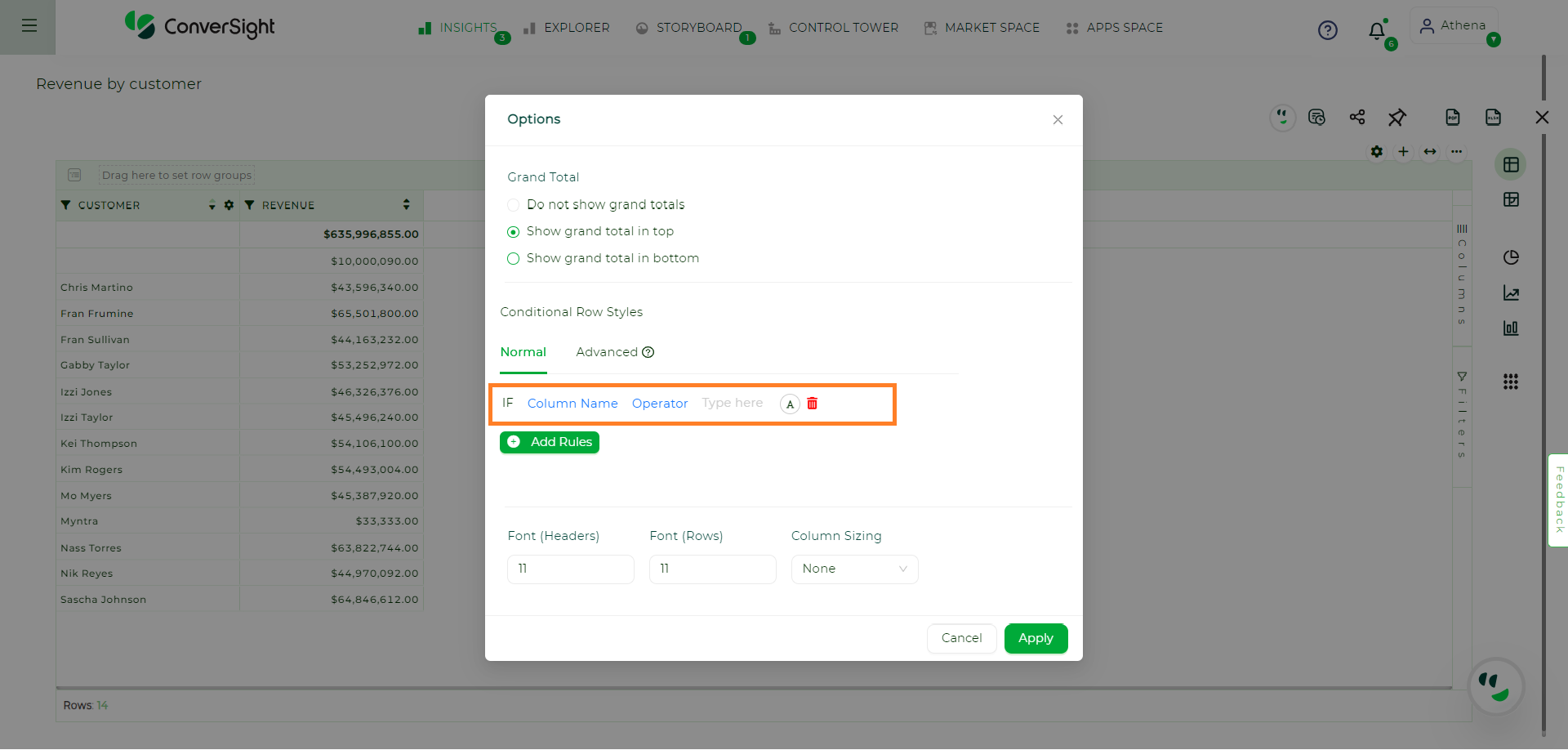Select 'Show grand total in bottom'
Image resolution: width=1568 pixels, height=750 pixels.
click(604, 259)
